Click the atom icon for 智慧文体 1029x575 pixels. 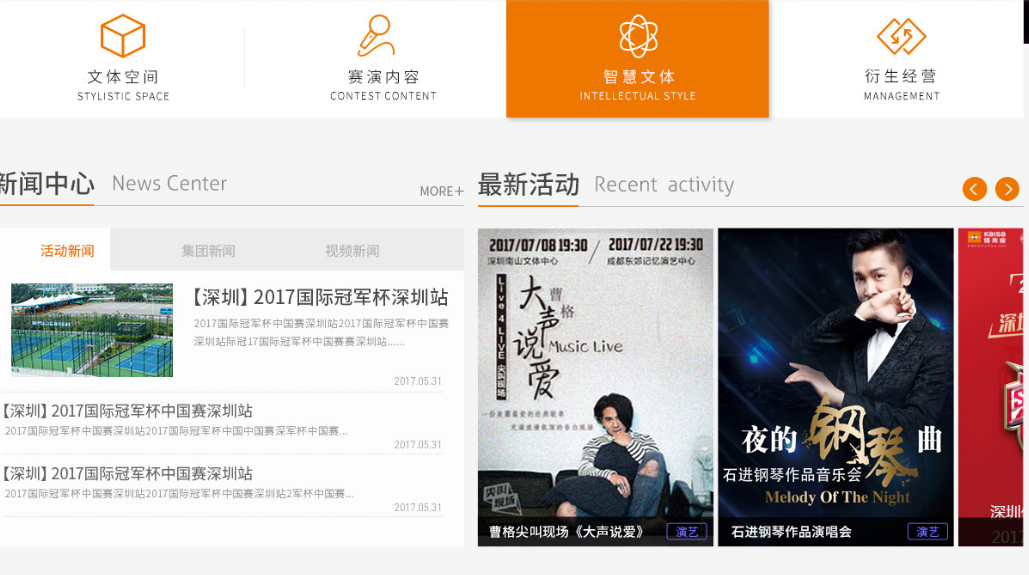638,36
